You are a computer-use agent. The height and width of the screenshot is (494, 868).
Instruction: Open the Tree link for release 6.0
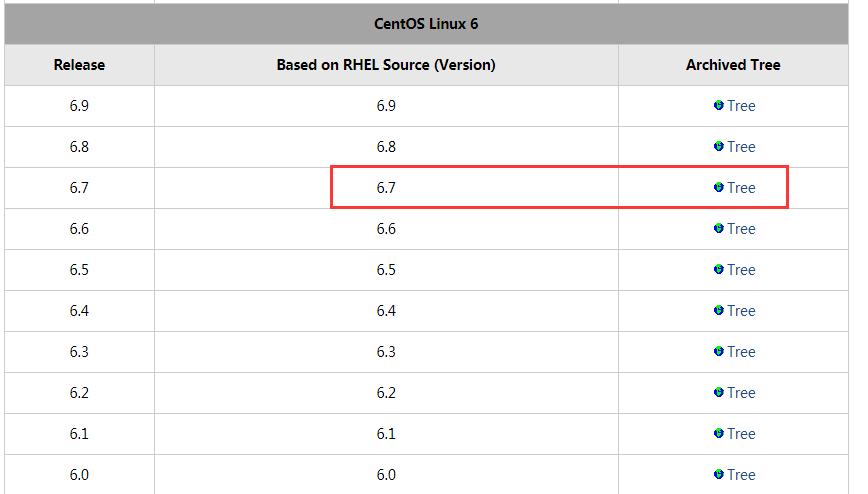click(x=741, y=475)
